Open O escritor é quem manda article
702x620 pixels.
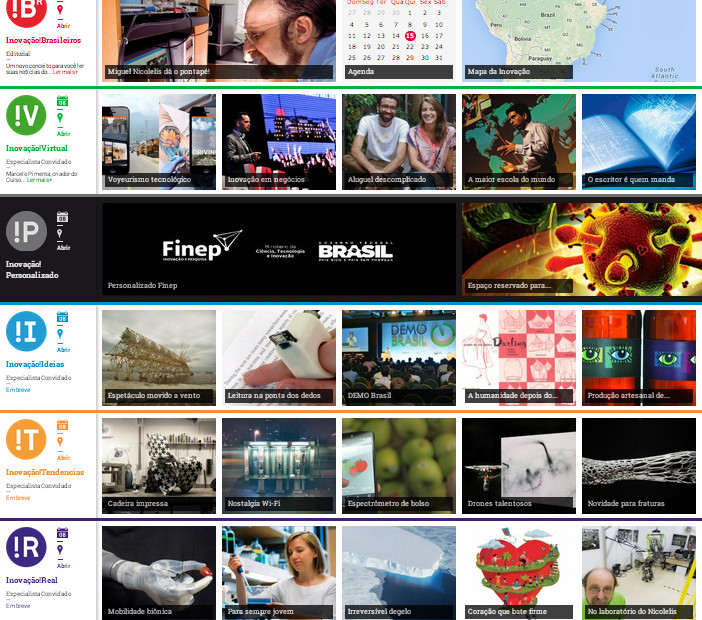click(639, 142)
